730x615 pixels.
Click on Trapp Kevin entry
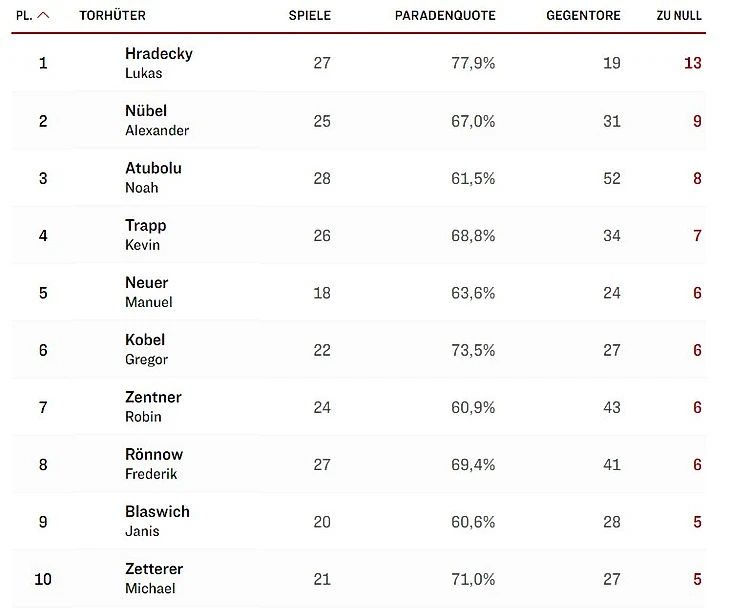pos(145,235)
